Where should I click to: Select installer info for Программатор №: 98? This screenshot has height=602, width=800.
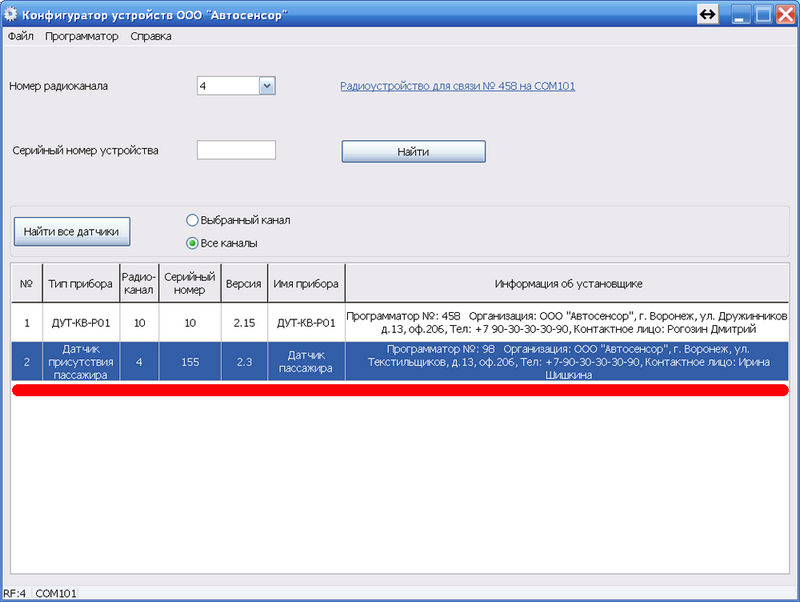[x=567, y=362]
